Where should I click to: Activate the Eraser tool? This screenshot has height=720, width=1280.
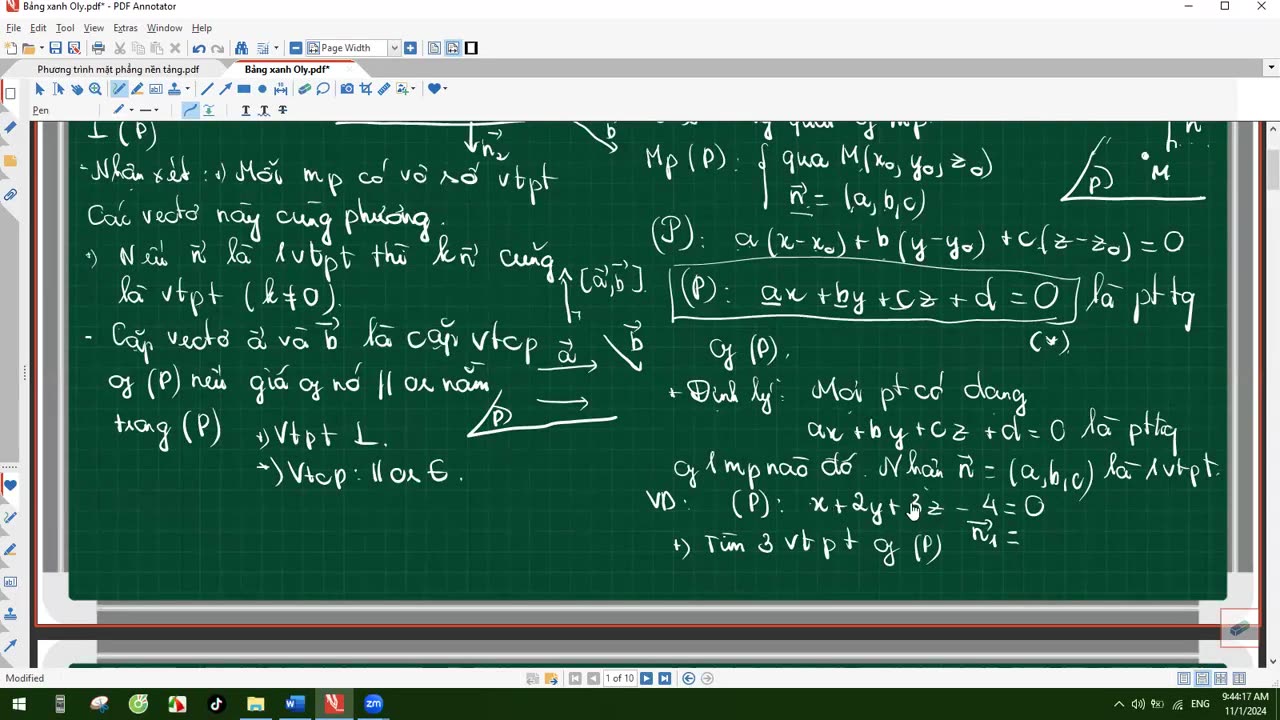pyautogui.click(x=304, y=89)
